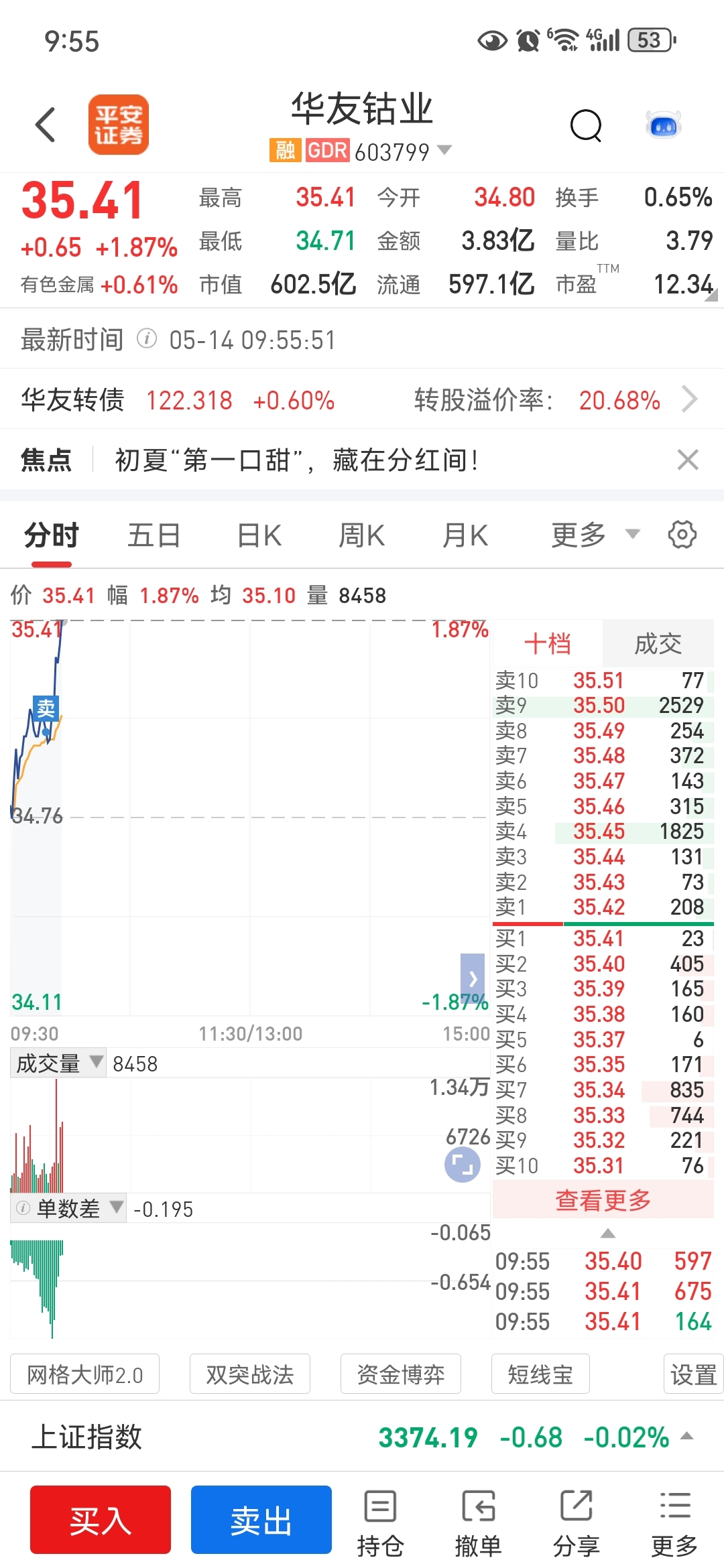Open 华友转债 details chevron

690,399
